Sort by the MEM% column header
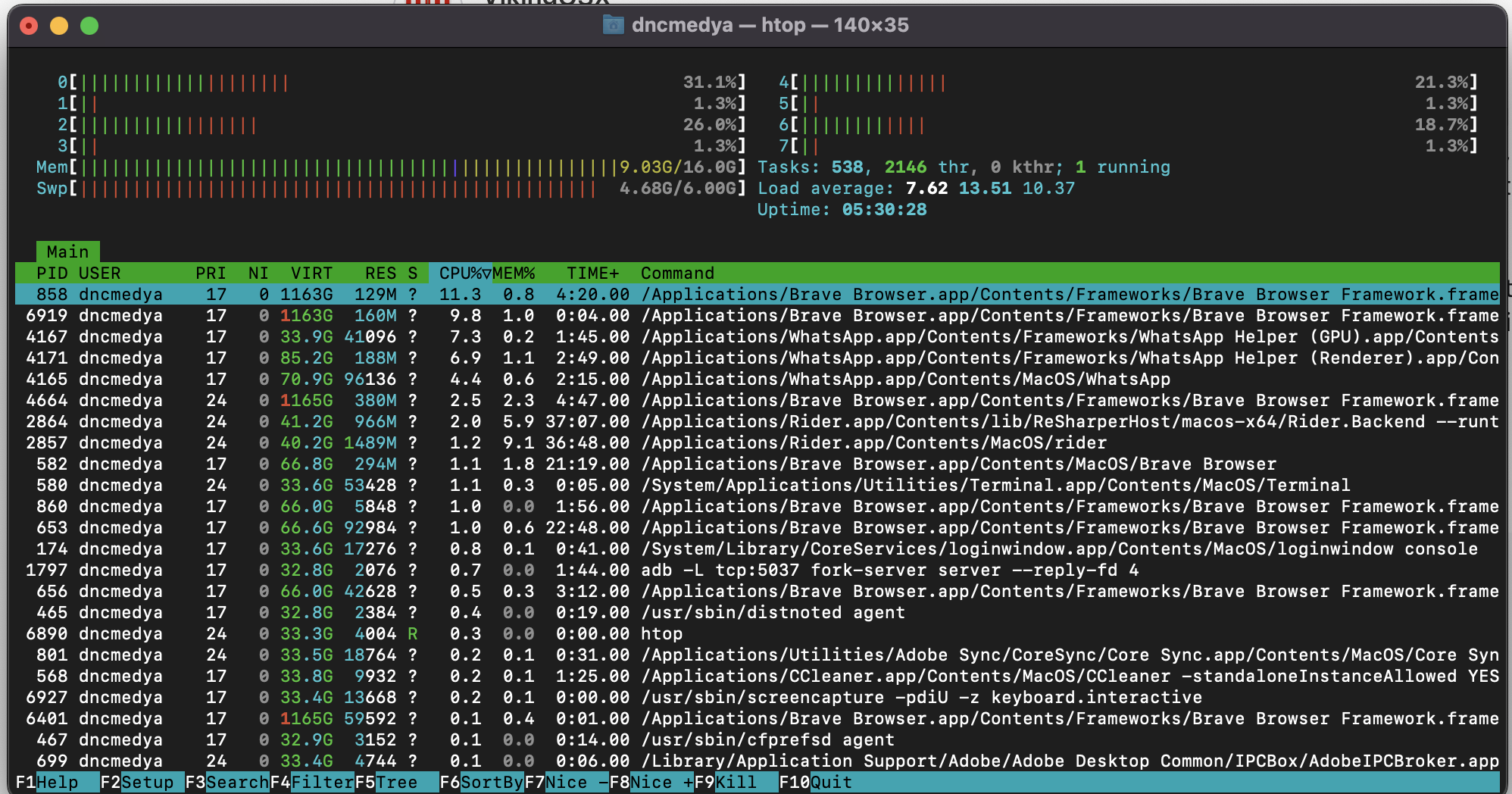Viewport: 1512px width, 794px height. tap(514, 273)
